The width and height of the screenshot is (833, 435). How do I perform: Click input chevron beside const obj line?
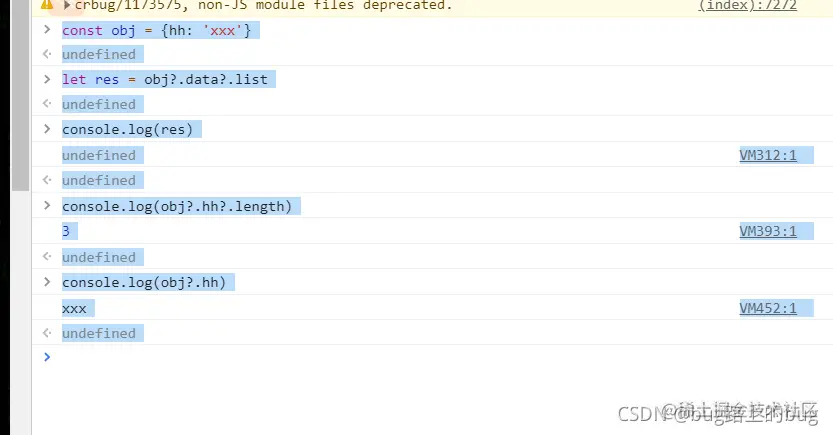click(47, 30)
